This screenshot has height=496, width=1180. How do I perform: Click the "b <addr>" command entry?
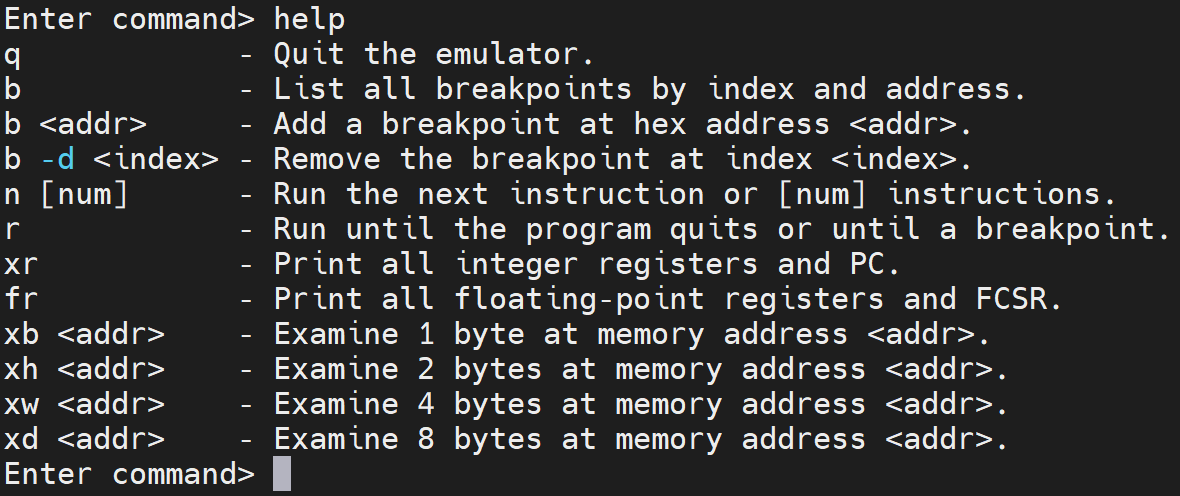(76, 123)
